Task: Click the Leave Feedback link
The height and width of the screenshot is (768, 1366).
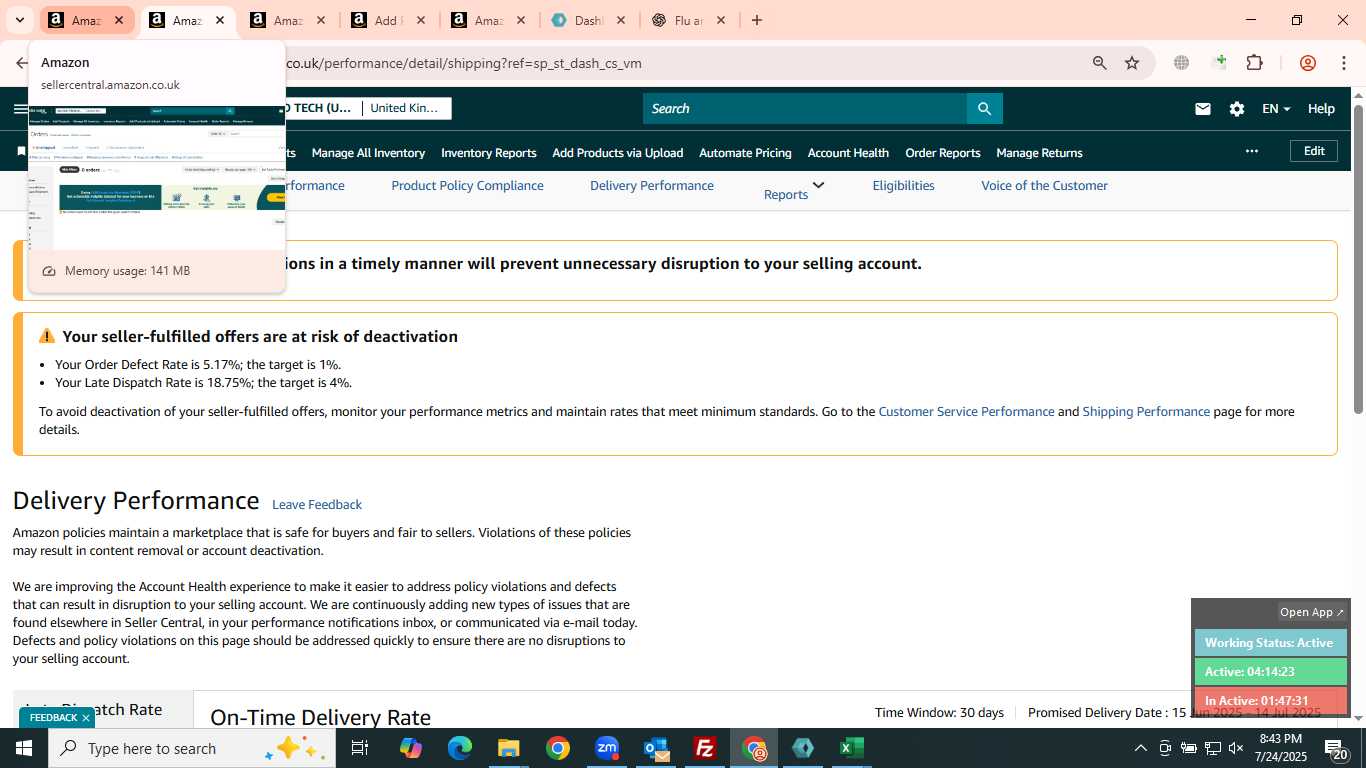Action: click(317, 505)
